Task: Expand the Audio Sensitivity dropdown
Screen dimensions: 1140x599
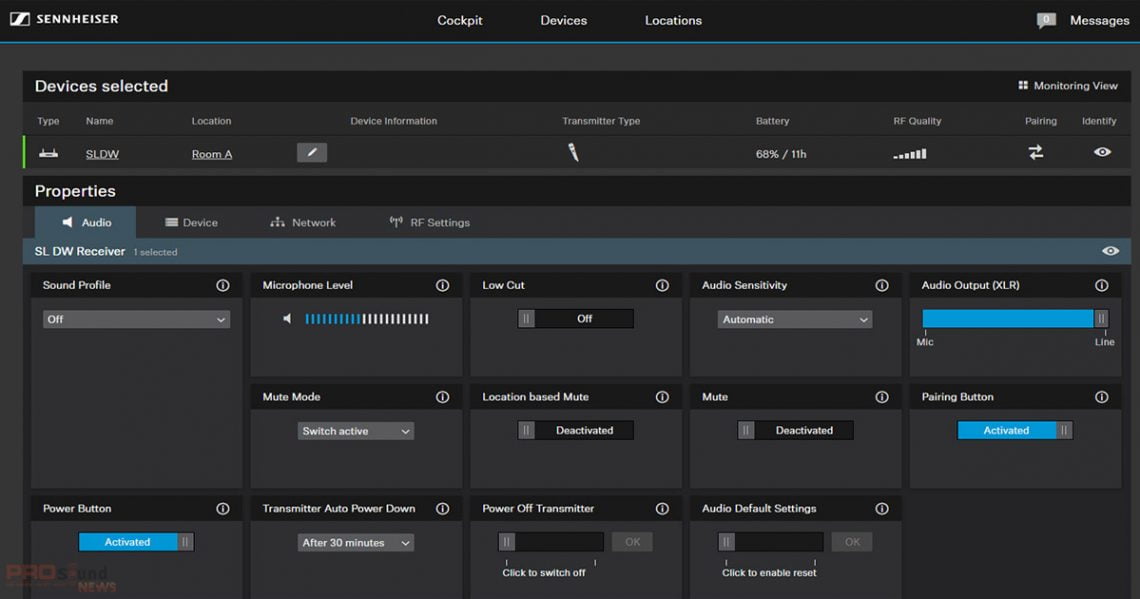Action: [x=795, y=320]
